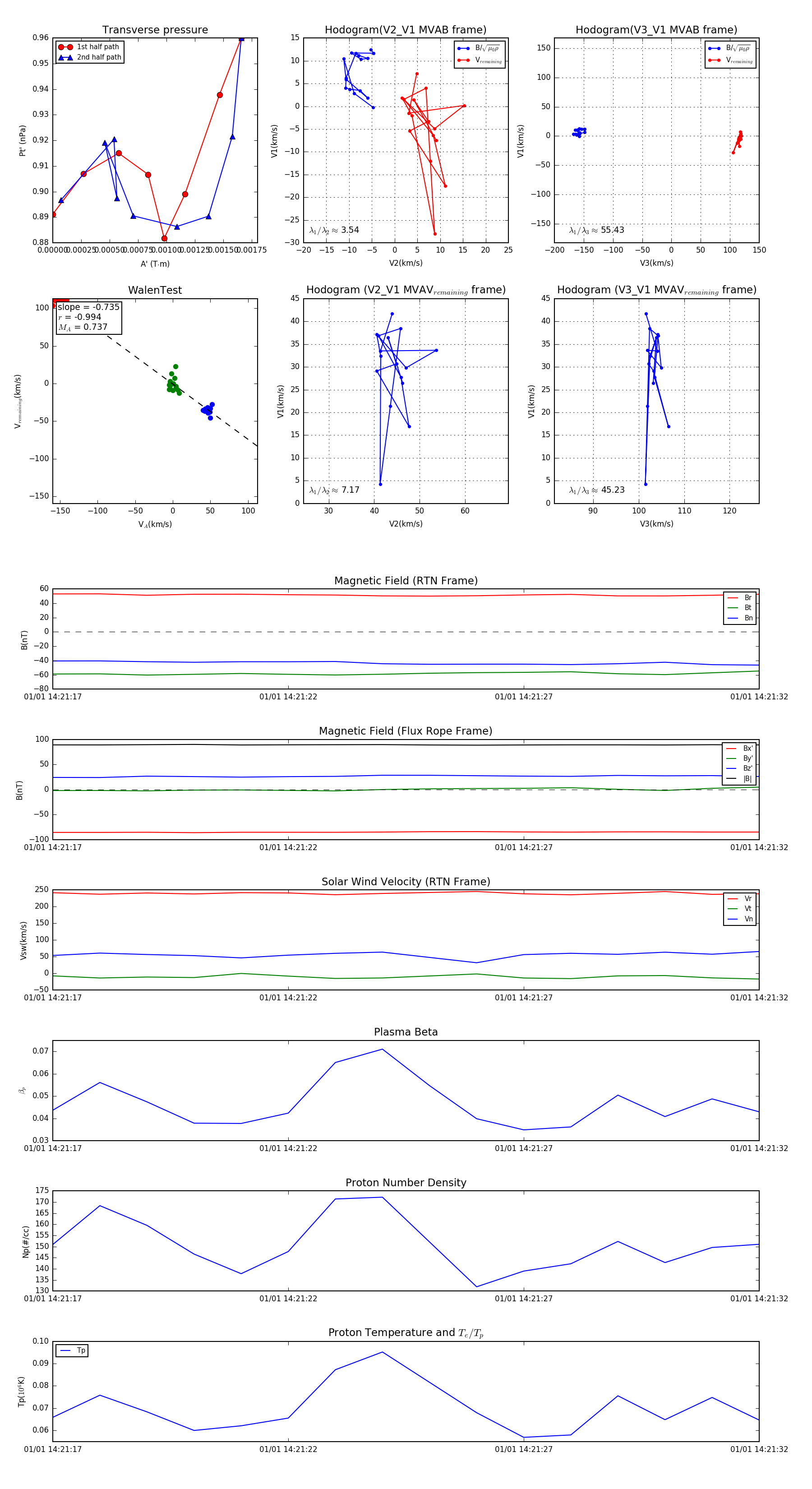Click the λ1/λ2 ≈ 3.54 annotation

334,230
